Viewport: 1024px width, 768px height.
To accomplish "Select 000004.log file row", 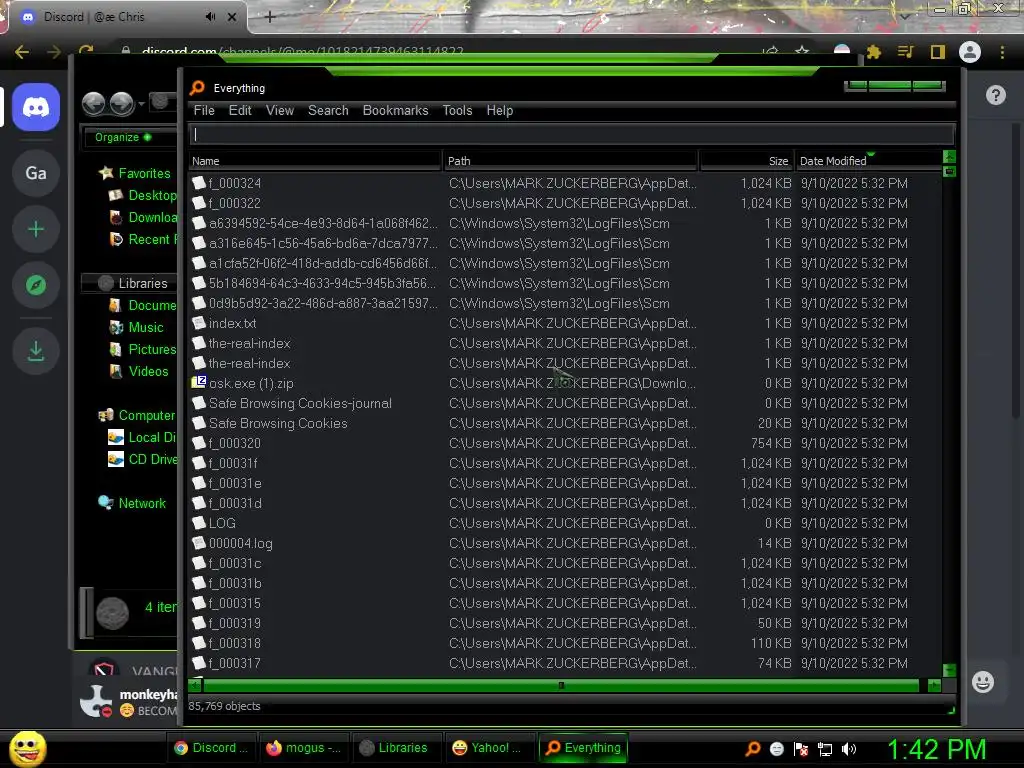I will pyautogui.click(x=565, y=543).
